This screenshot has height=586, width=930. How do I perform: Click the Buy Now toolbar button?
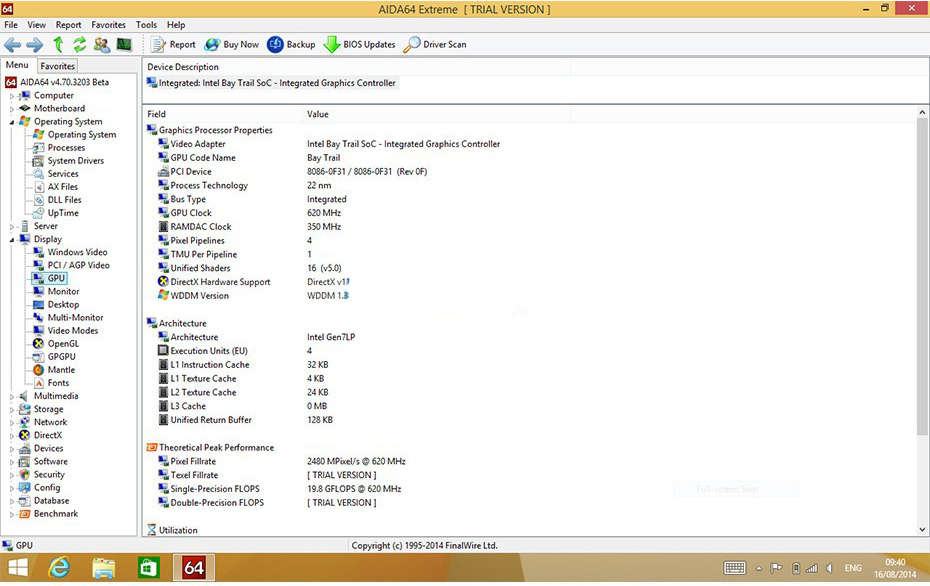point(231,44)
